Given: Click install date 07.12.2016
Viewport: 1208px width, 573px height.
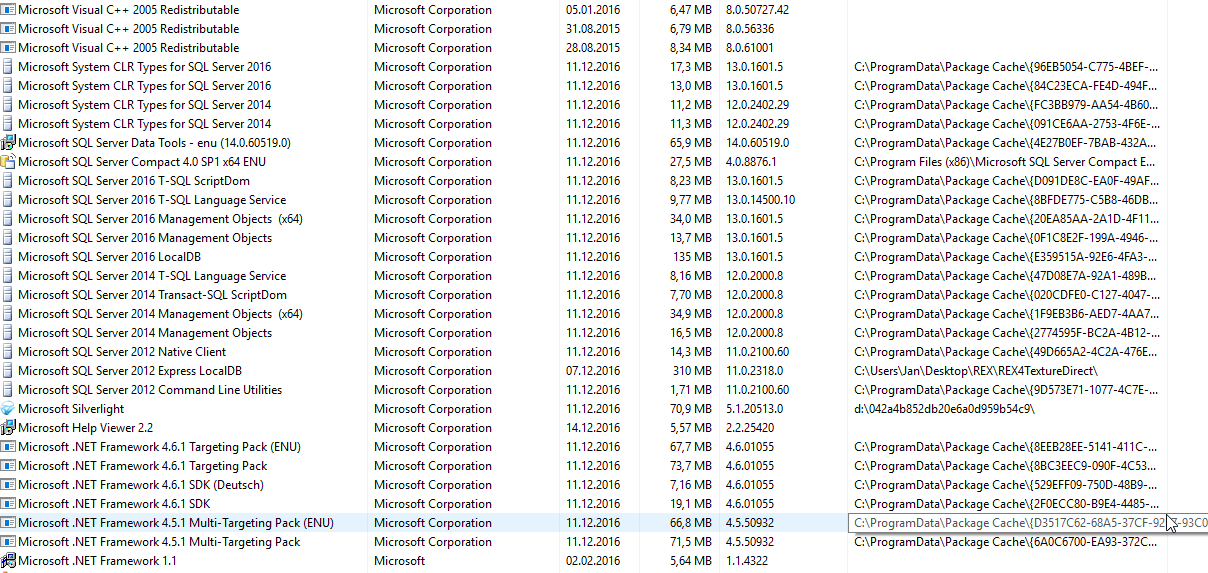Looking at the screenshot, I should coord(593,371).
